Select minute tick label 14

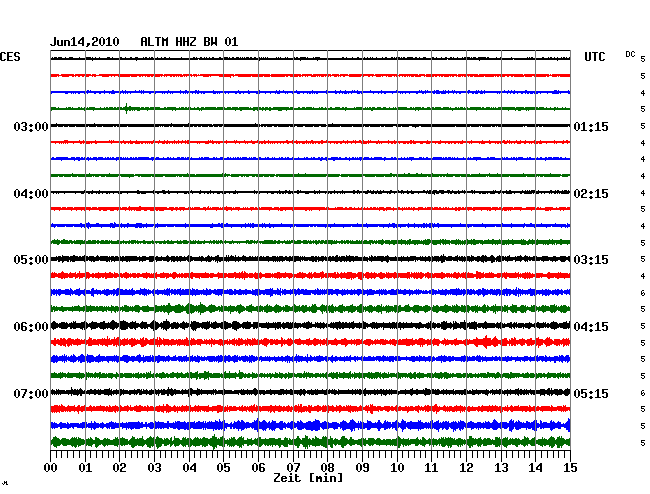536,467
